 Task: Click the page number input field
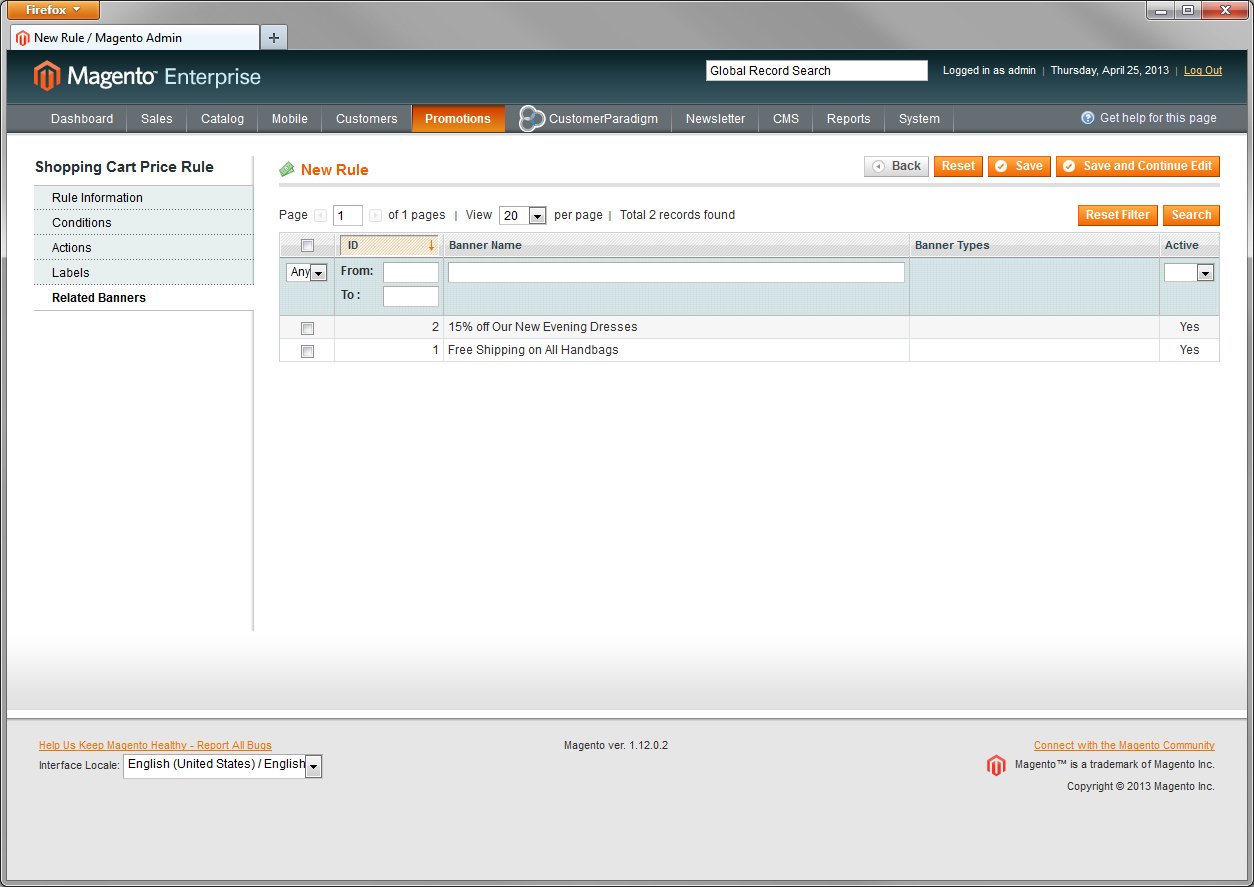348,215
